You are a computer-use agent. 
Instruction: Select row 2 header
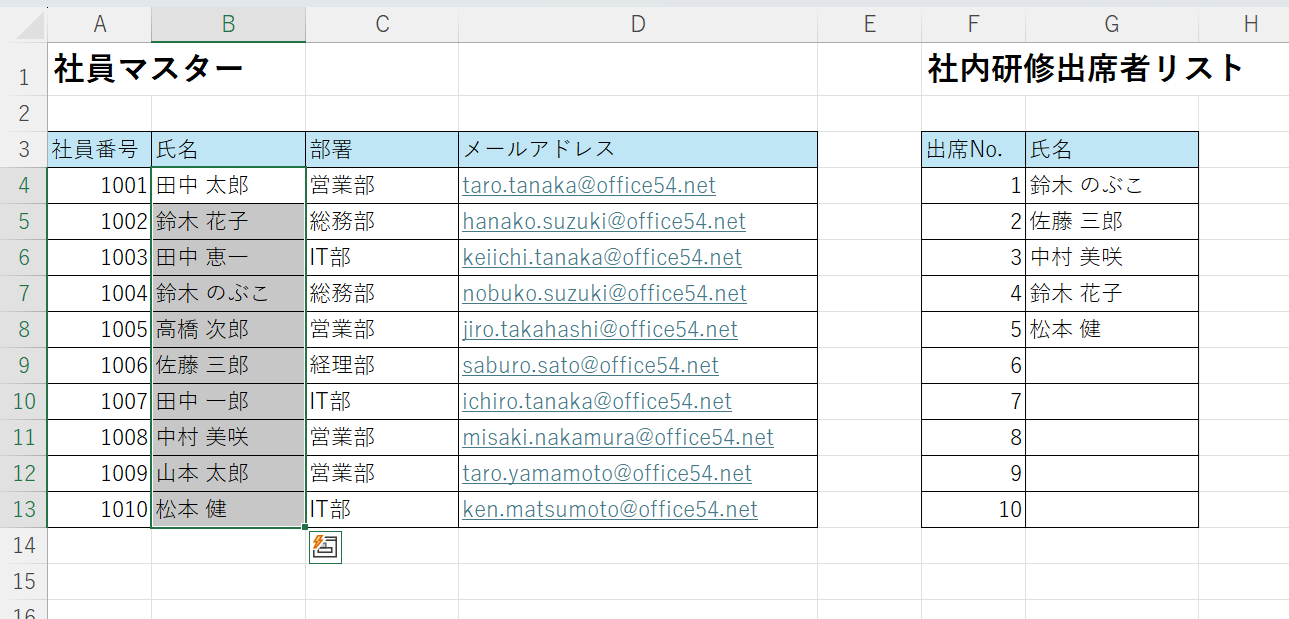point(23,113)
